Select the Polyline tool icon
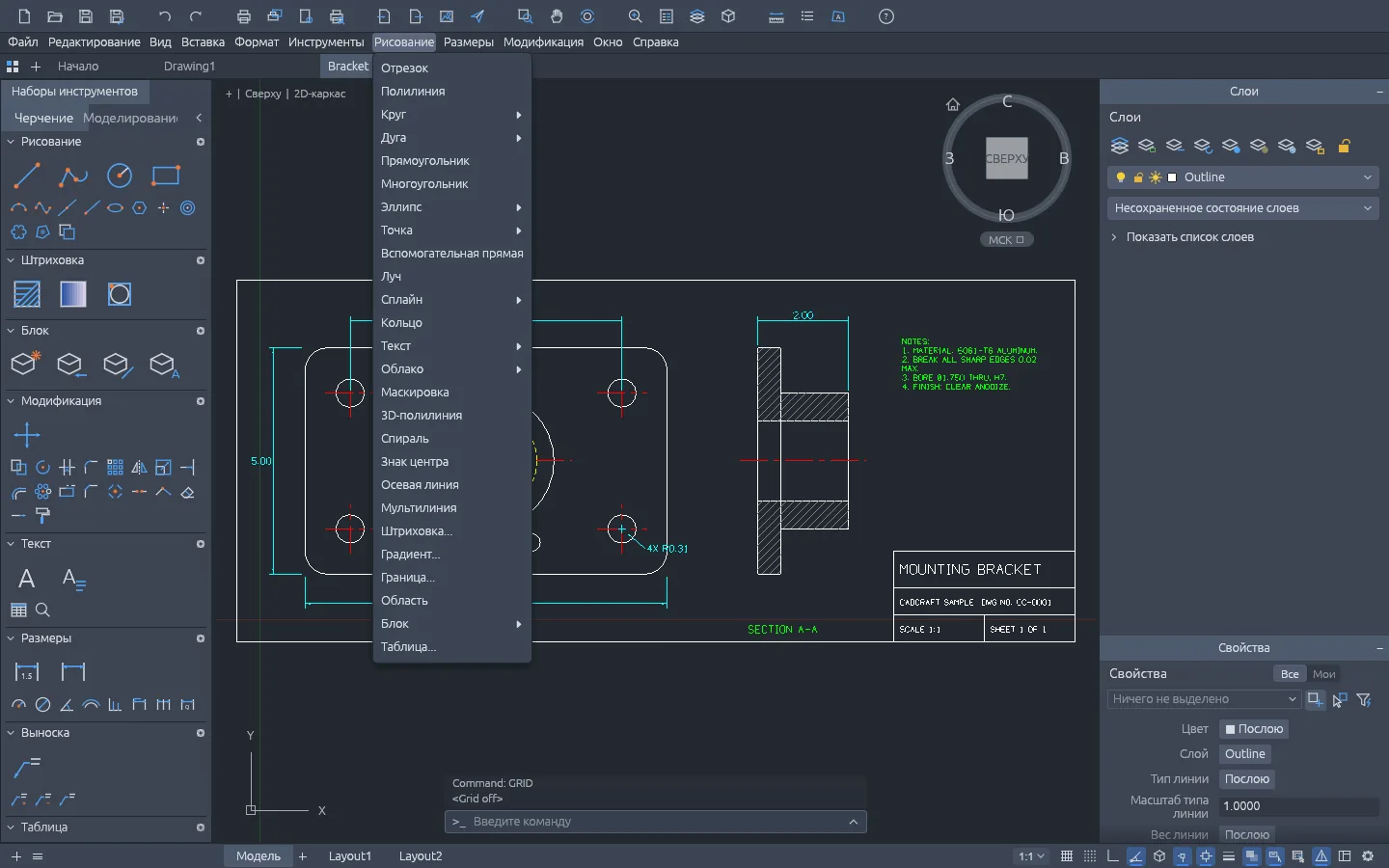 73,176
